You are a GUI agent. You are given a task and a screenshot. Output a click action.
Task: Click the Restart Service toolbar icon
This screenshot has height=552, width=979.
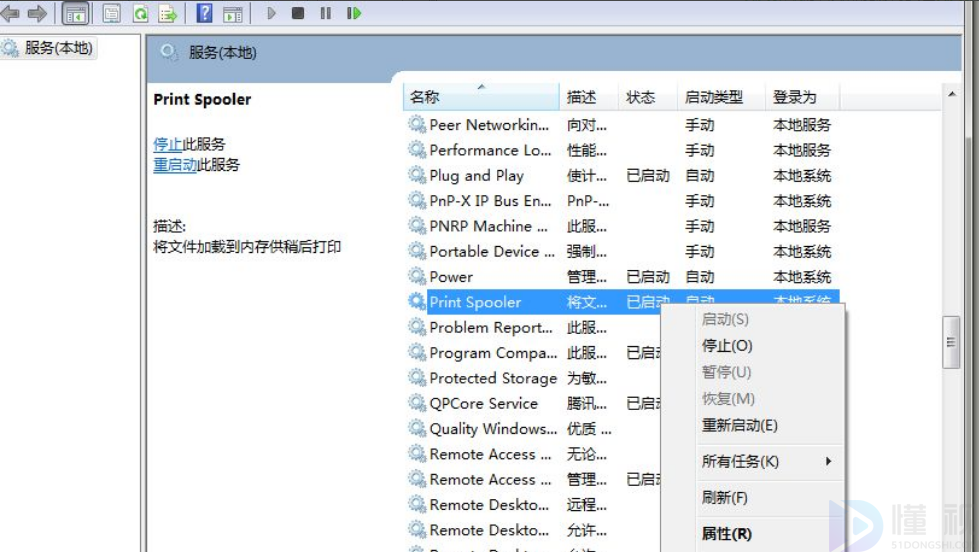click(x=354, y=12)
